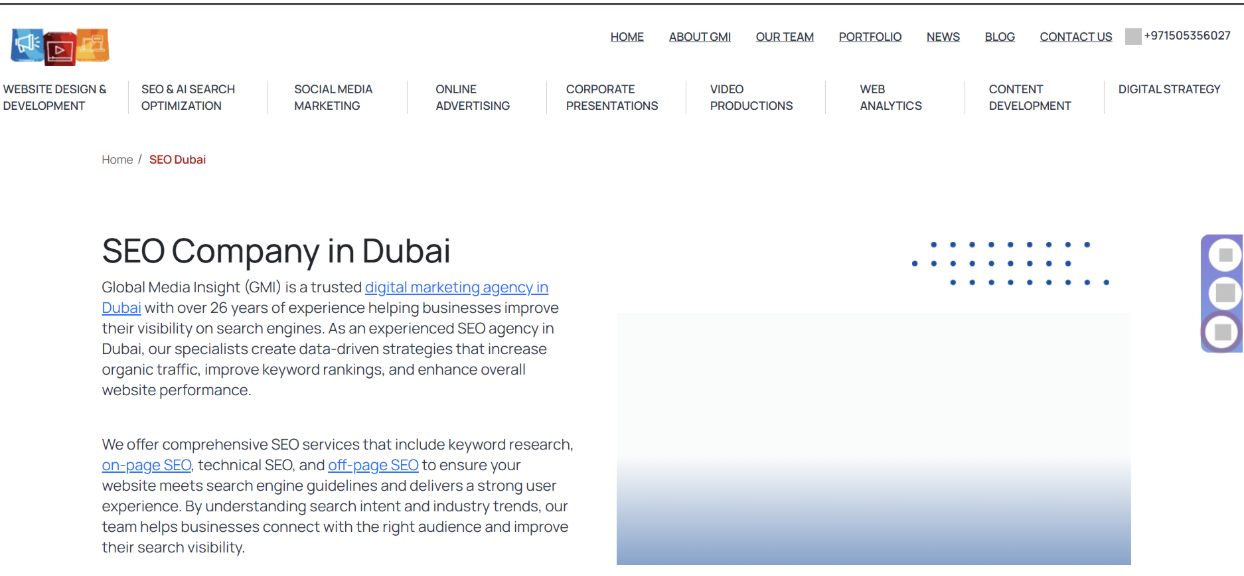Follow the 'digital marketing agency in Dubai' link
Screen dimensions: 1244x576
[x=456, y=287]
